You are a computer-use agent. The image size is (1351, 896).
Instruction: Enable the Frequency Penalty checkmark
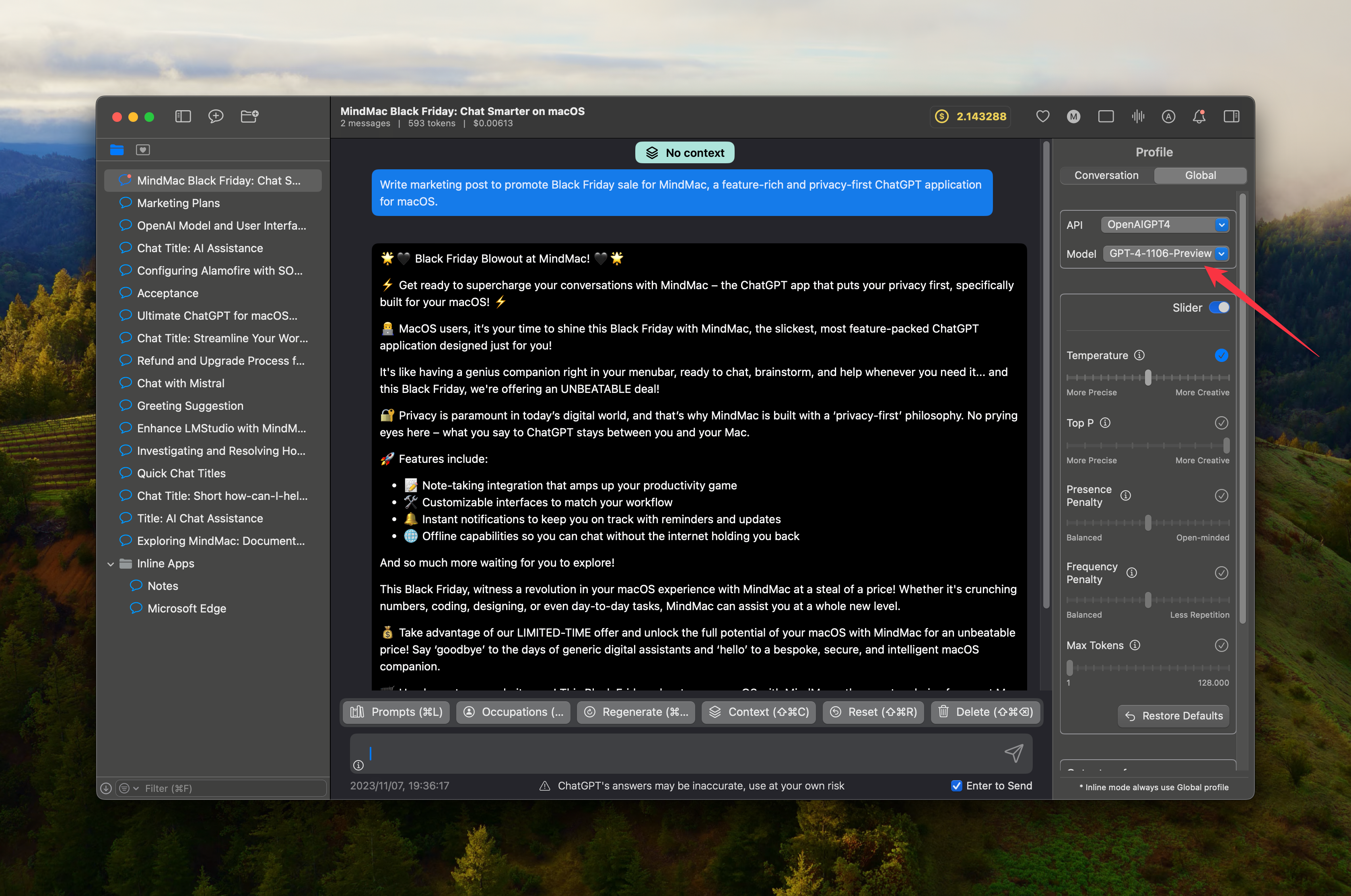[1221, 573]
